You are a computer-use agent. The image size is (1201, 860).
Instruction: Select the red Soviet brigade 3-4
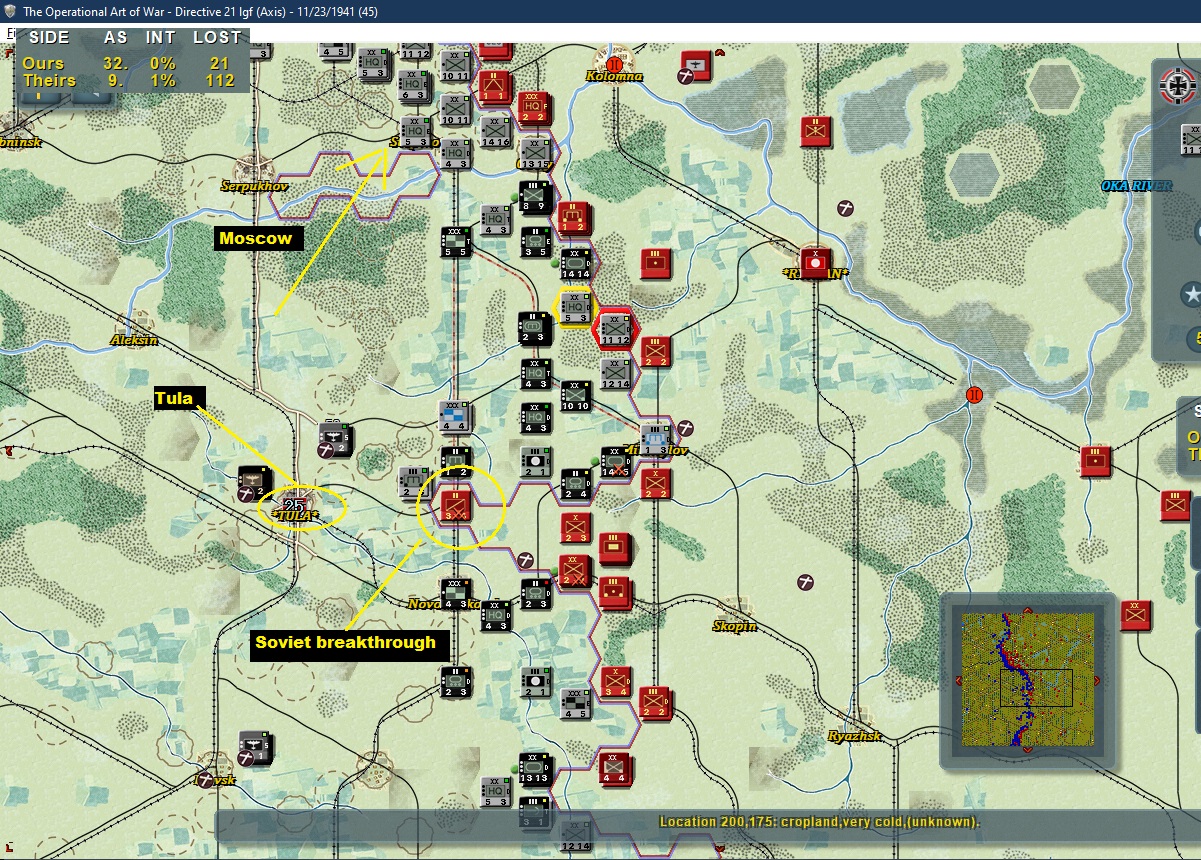[x=615, y=681]
